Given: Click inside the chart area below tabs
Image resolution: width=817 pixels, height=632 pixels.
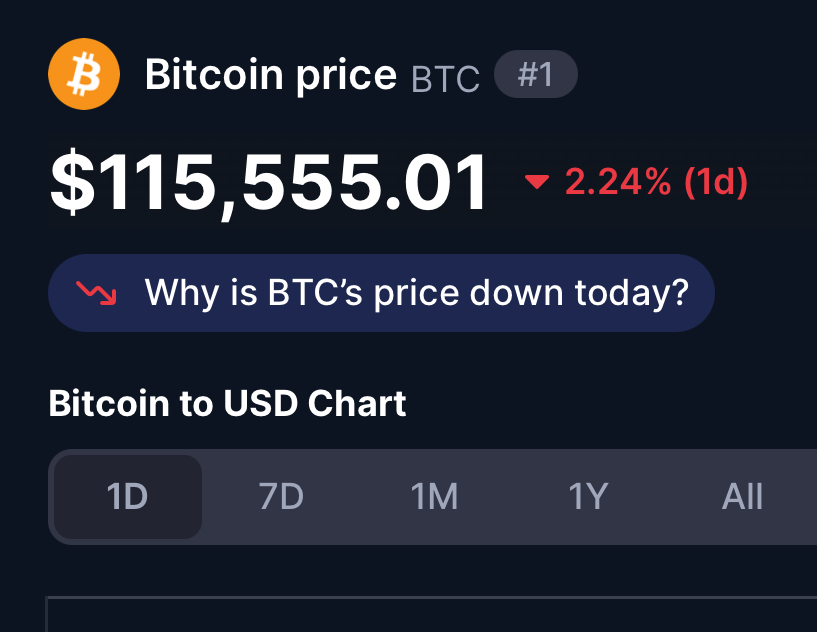Looking at the screenshot, I should point(431,615).
